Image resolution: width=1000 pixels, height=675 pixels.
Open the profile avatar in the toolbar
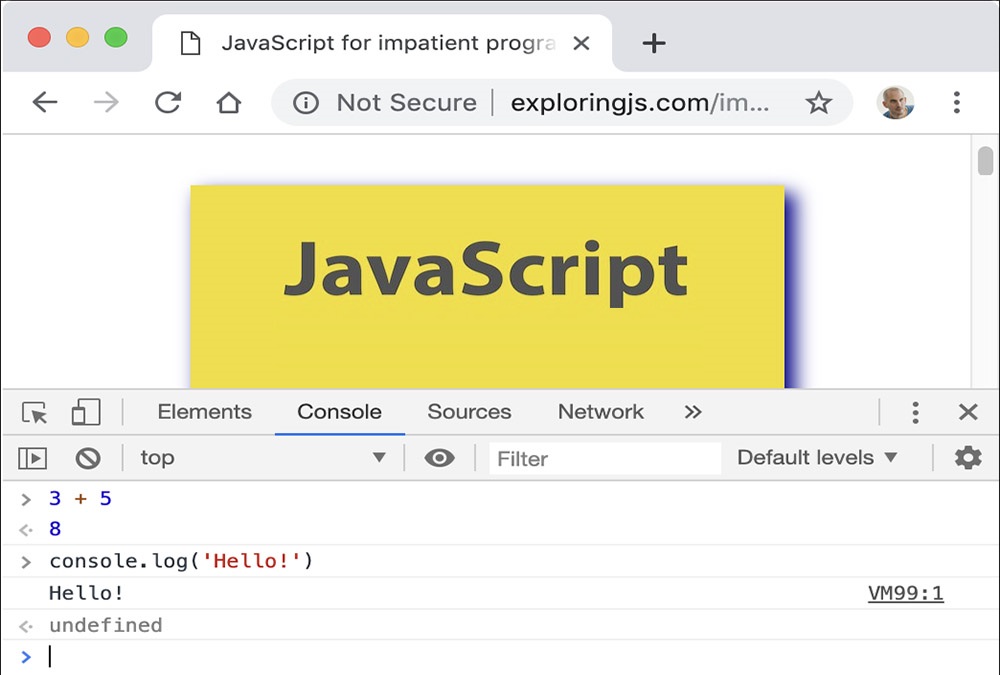click(x=895, y=102)
